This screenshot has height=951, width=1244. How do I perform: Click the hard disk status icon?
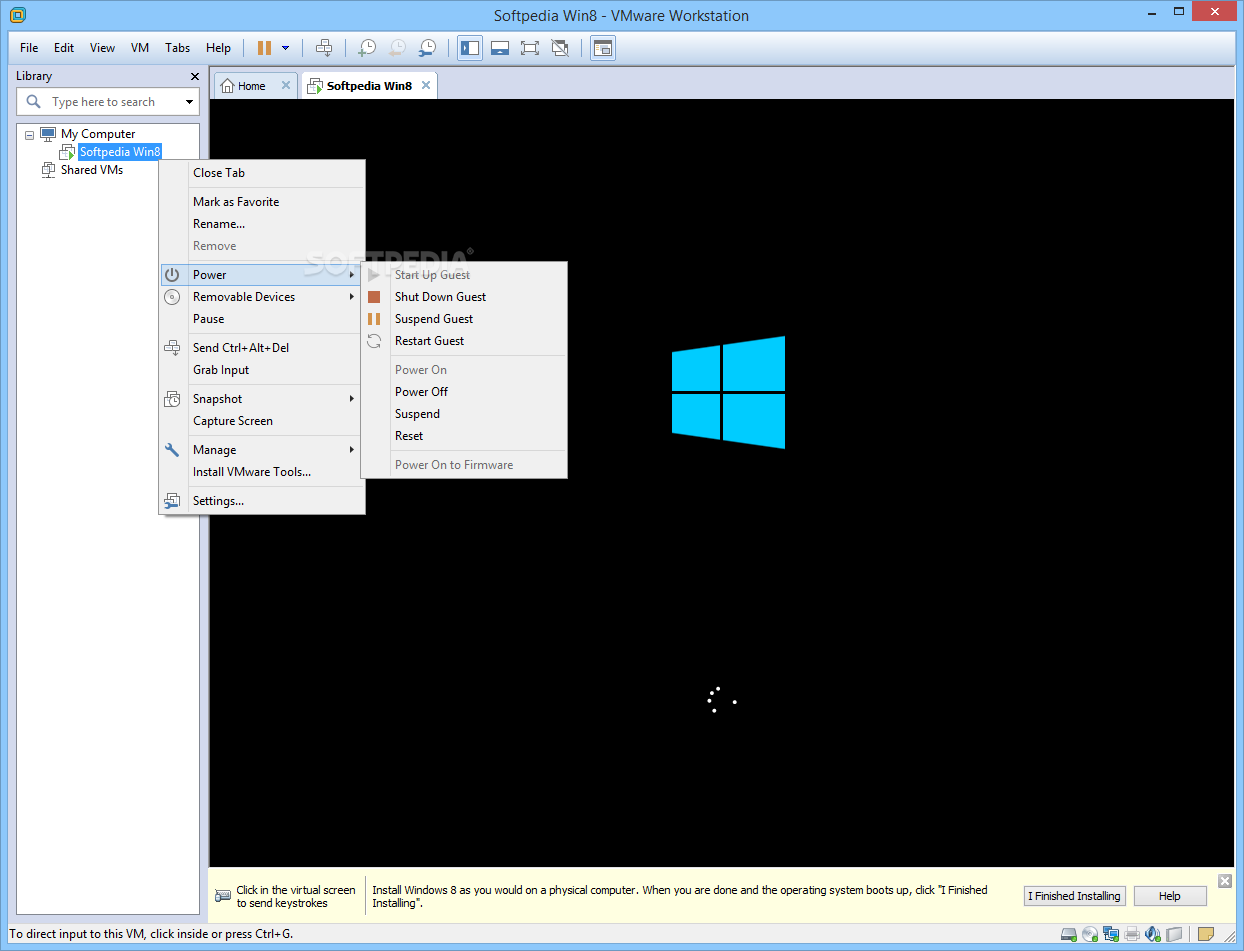click(x=1069, y=934)
